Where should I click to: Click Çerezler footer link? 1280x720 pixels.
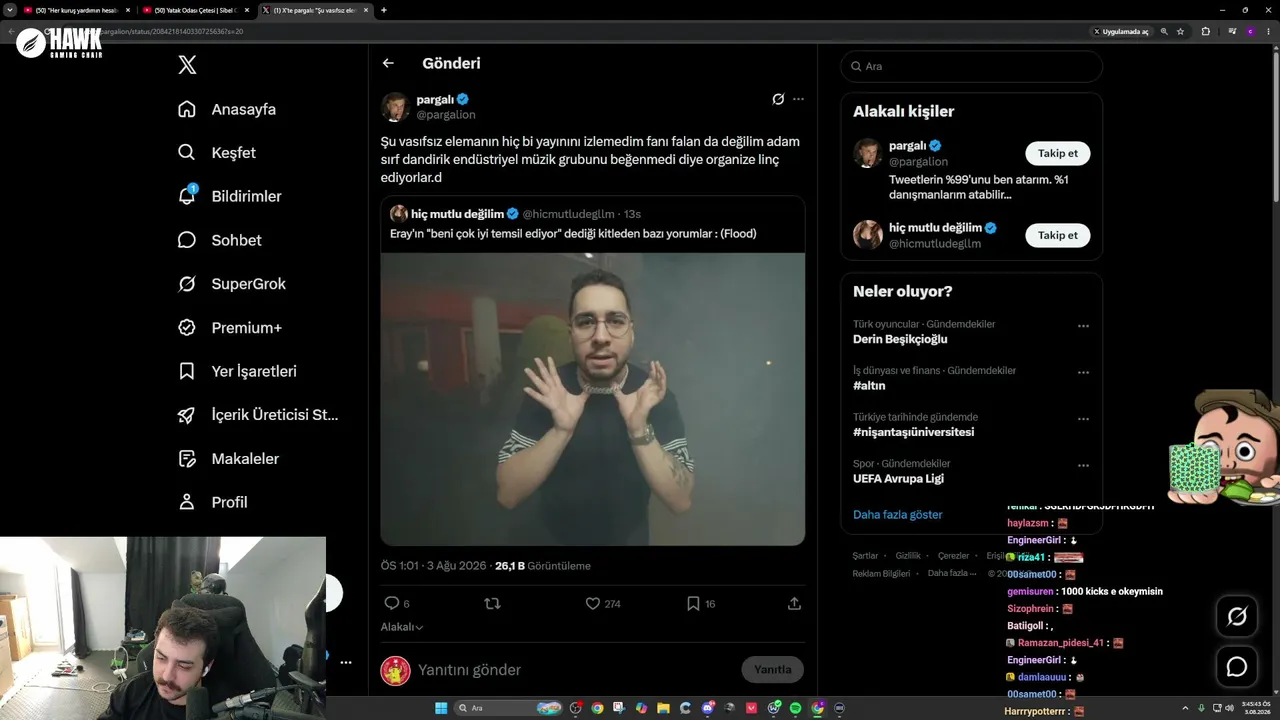coord(953,556)
